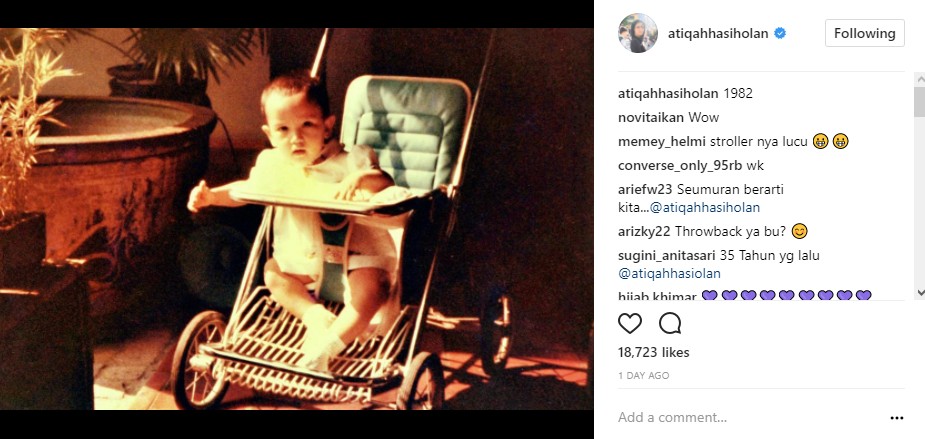Open the three-dots more options menu
This screenshot has width=925, height=439.
[x=897, y=418]
